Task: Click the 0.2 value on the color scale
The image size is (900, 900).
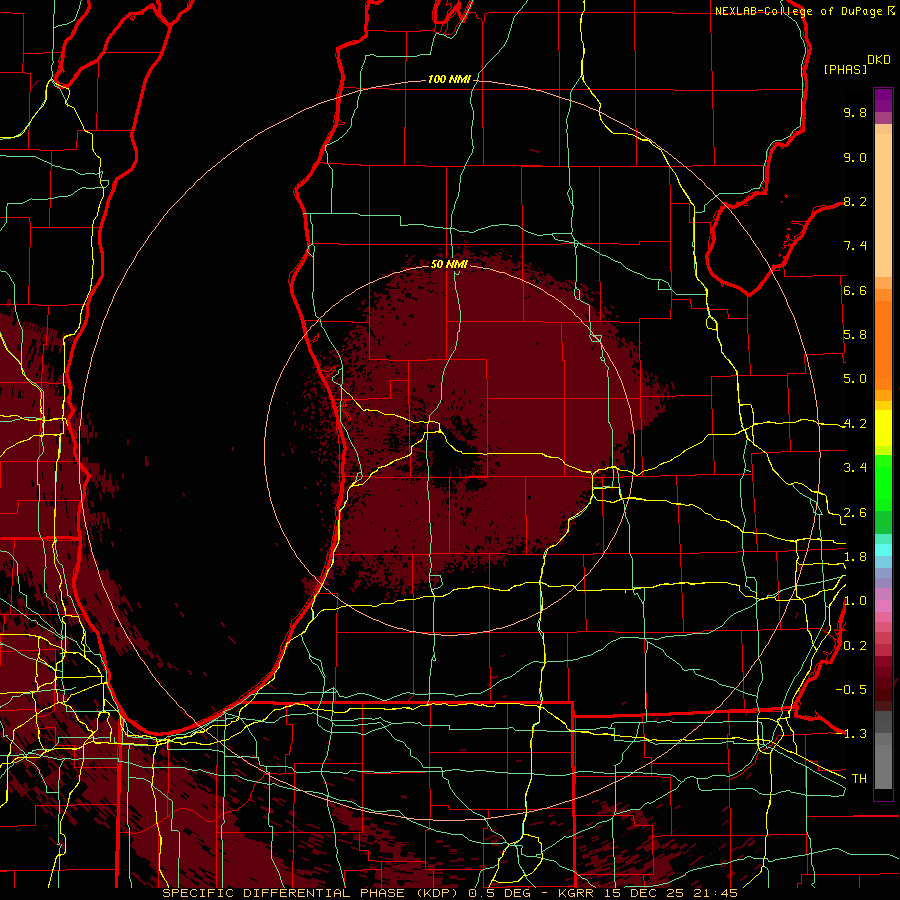Action: pos(855,646)
